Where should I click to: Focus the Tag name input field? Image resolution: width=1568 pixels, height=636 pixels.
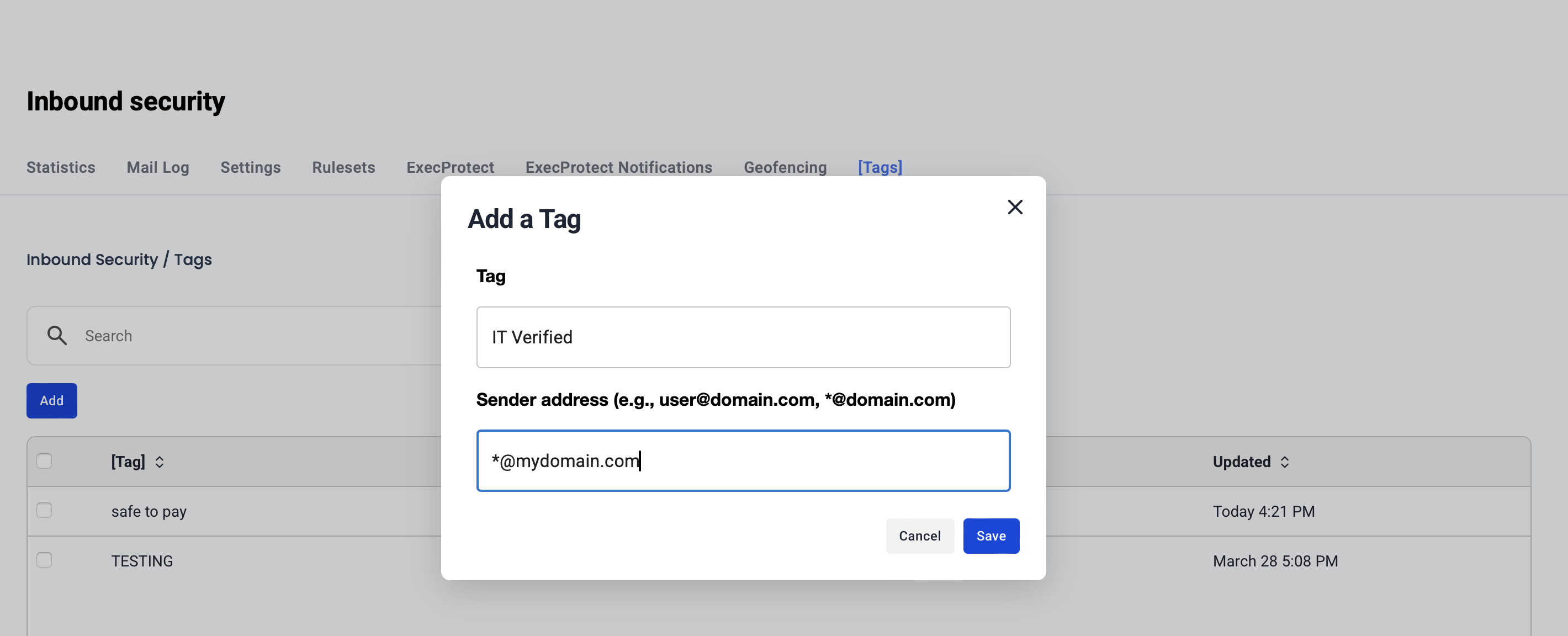[x=743, y=337]
